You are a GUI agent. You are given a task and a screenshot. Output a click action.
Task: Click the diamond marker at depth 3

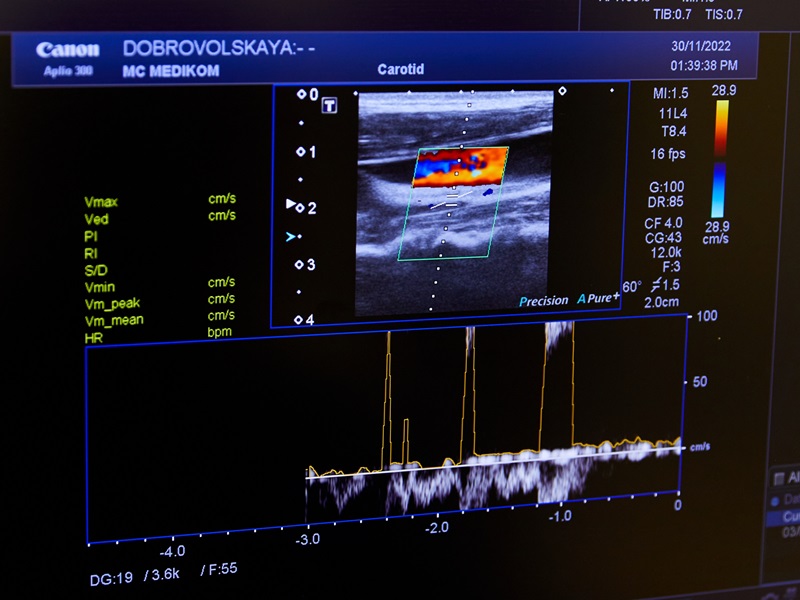coord(299,265)
